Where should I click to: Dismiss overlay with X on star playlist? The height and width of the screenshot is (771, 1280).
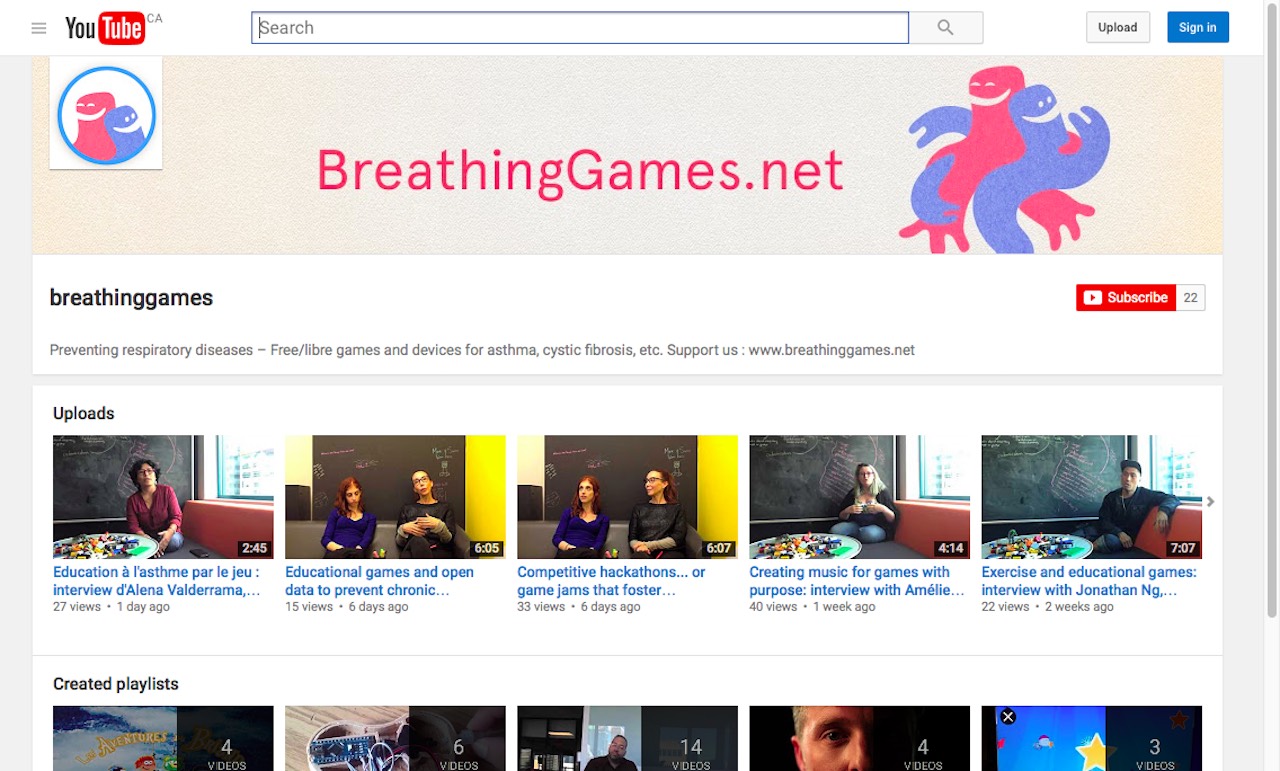pyautogui.click(x=1008, y=716)
